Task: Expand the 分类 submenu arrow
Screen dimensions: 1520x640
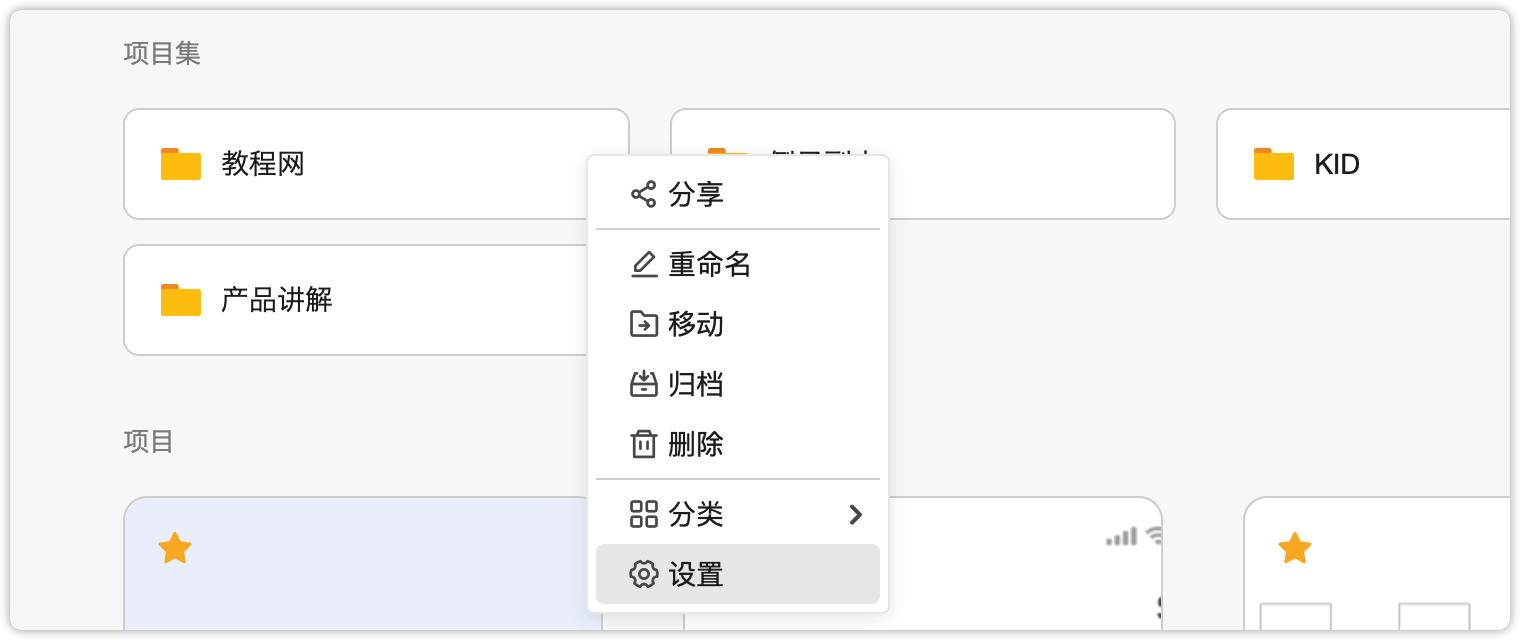Action: tap(855, 514)
